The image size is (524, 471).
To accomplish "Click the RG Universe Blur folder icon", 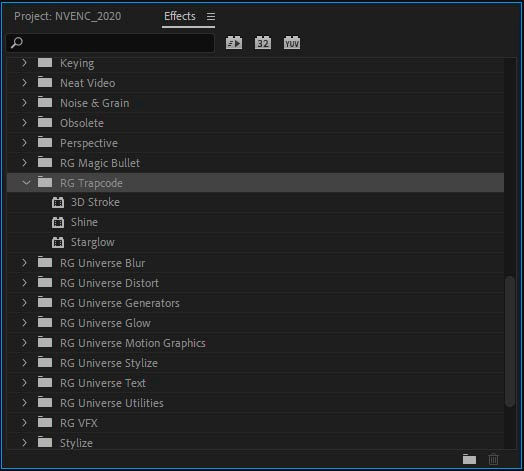I will point(45,262).
